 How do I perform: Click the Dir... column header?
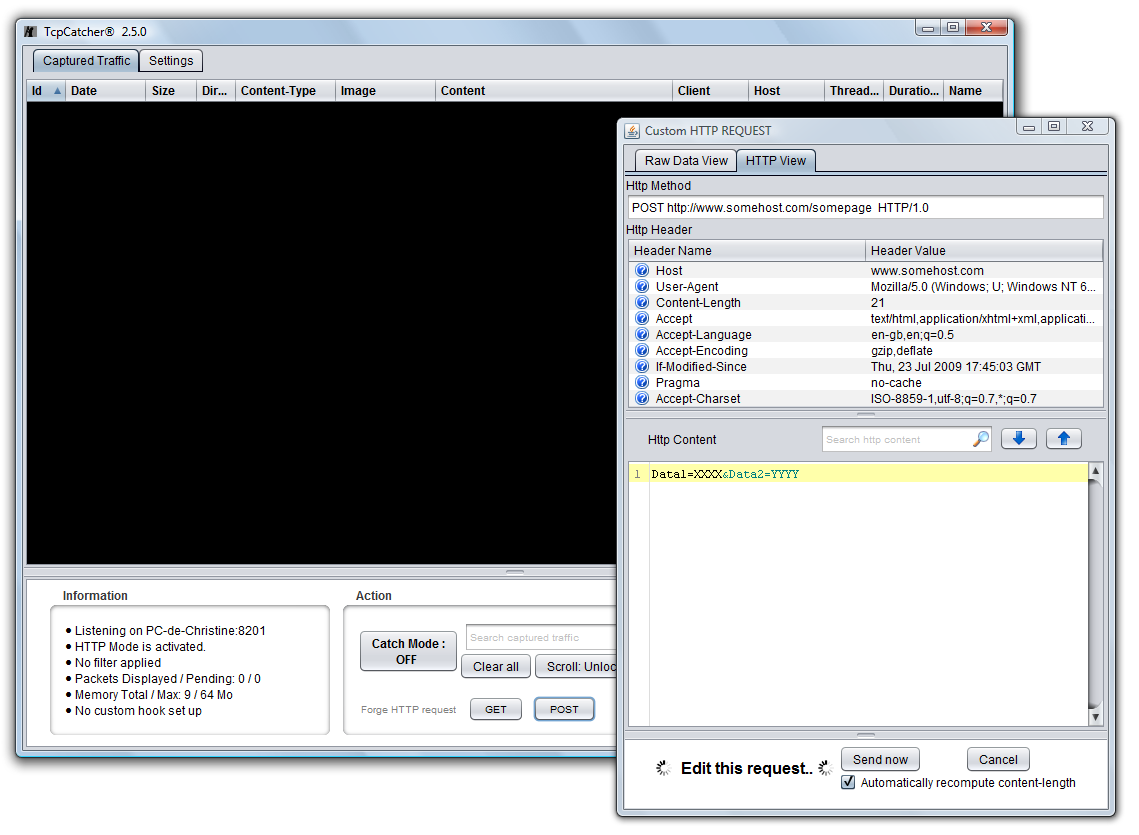[216, 91]
